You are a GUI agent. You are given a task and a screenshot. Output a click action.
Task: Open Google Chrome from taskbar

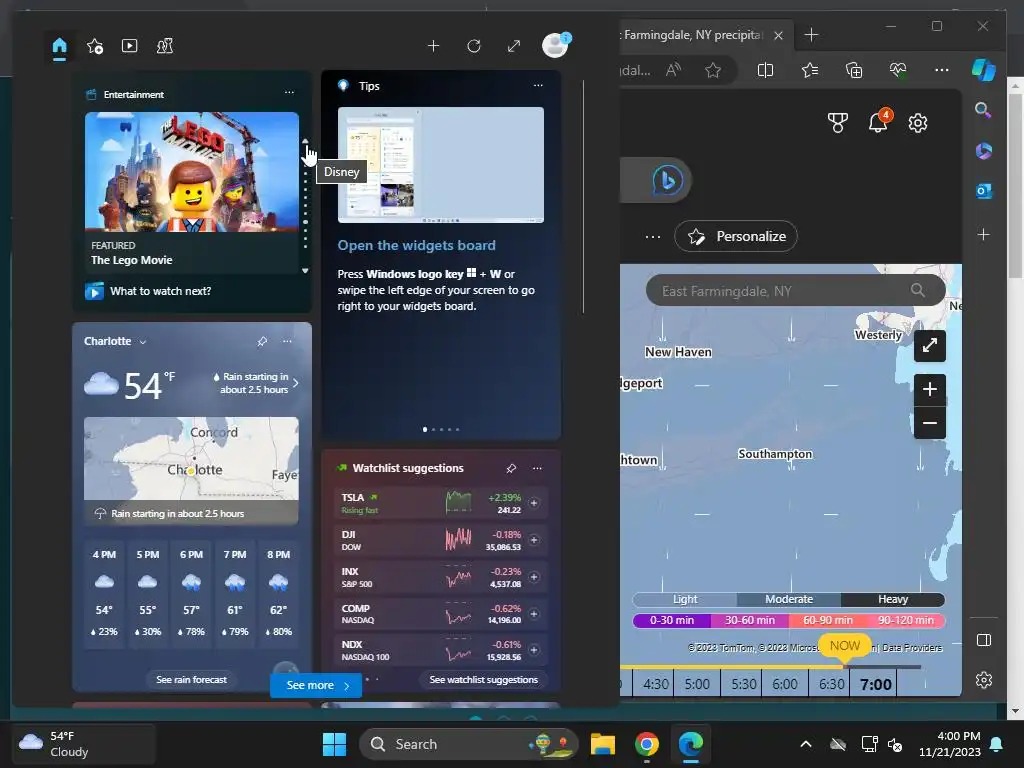click(x=647, y=744)
